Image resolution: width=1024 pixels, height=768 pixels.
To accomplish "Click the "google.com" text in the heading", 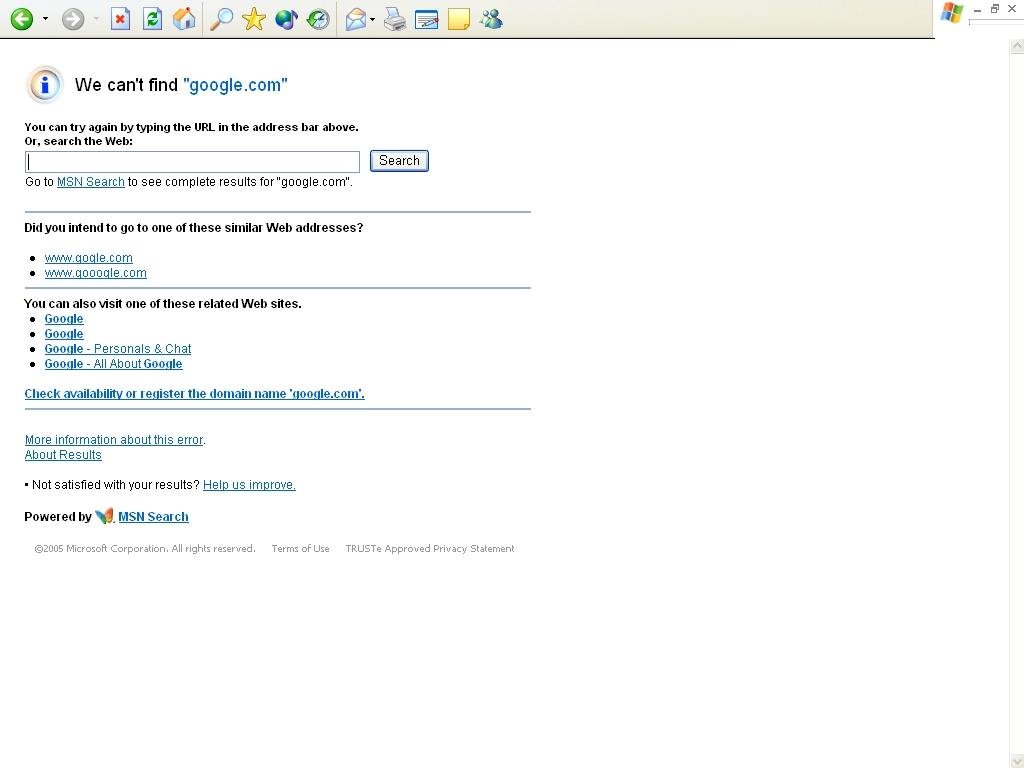I will point(235,85).
